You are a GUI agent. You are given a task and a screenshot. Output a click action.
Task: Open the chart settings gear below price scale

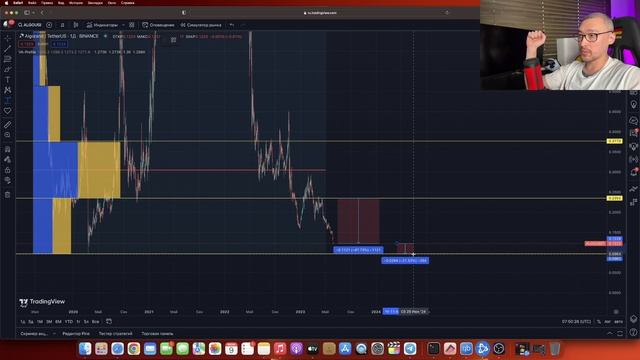616,312
